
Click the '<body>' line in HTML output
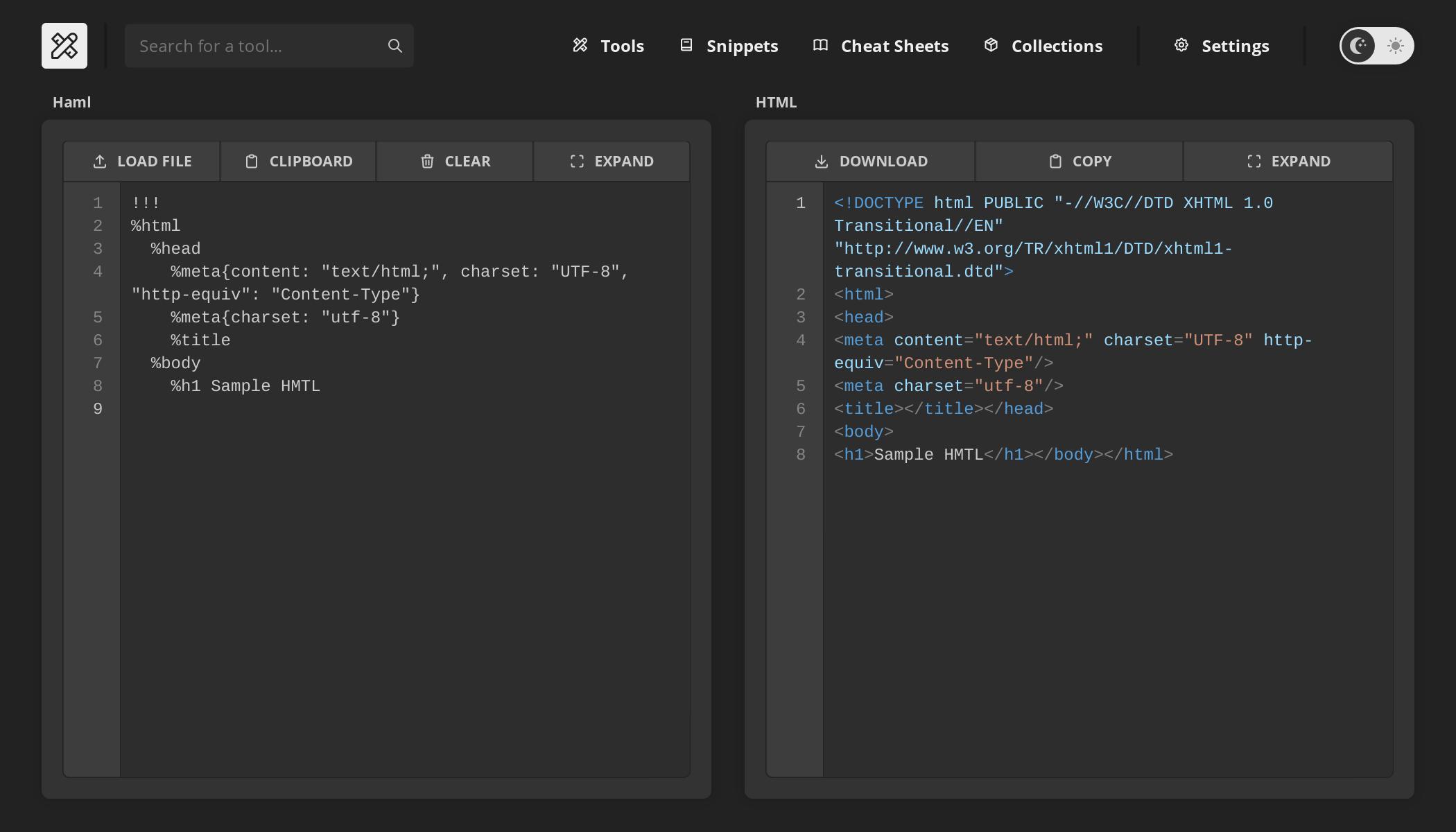(864, 432)
